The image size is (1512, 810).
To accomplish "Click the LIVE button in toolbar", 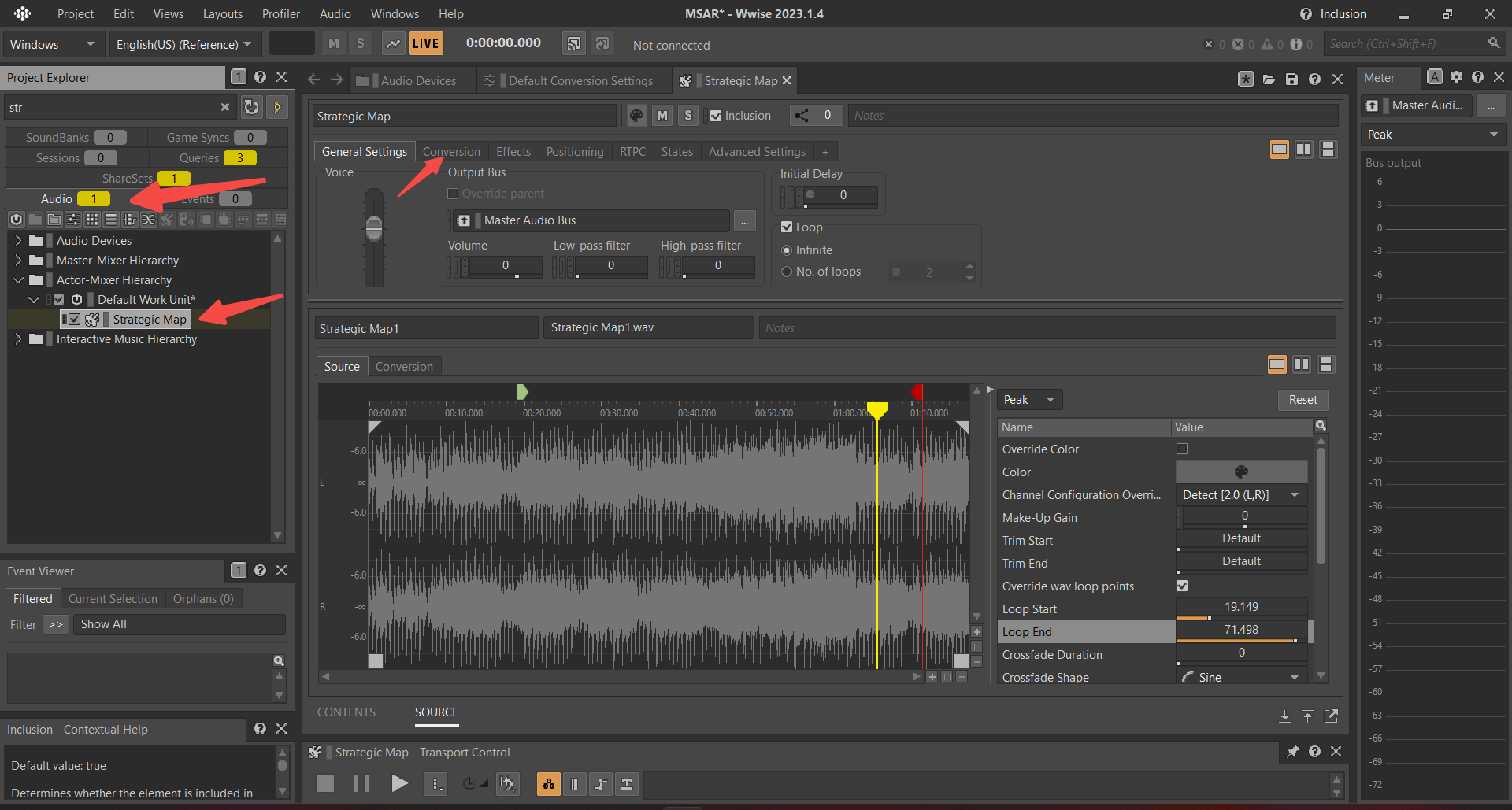I will [425, 44].
